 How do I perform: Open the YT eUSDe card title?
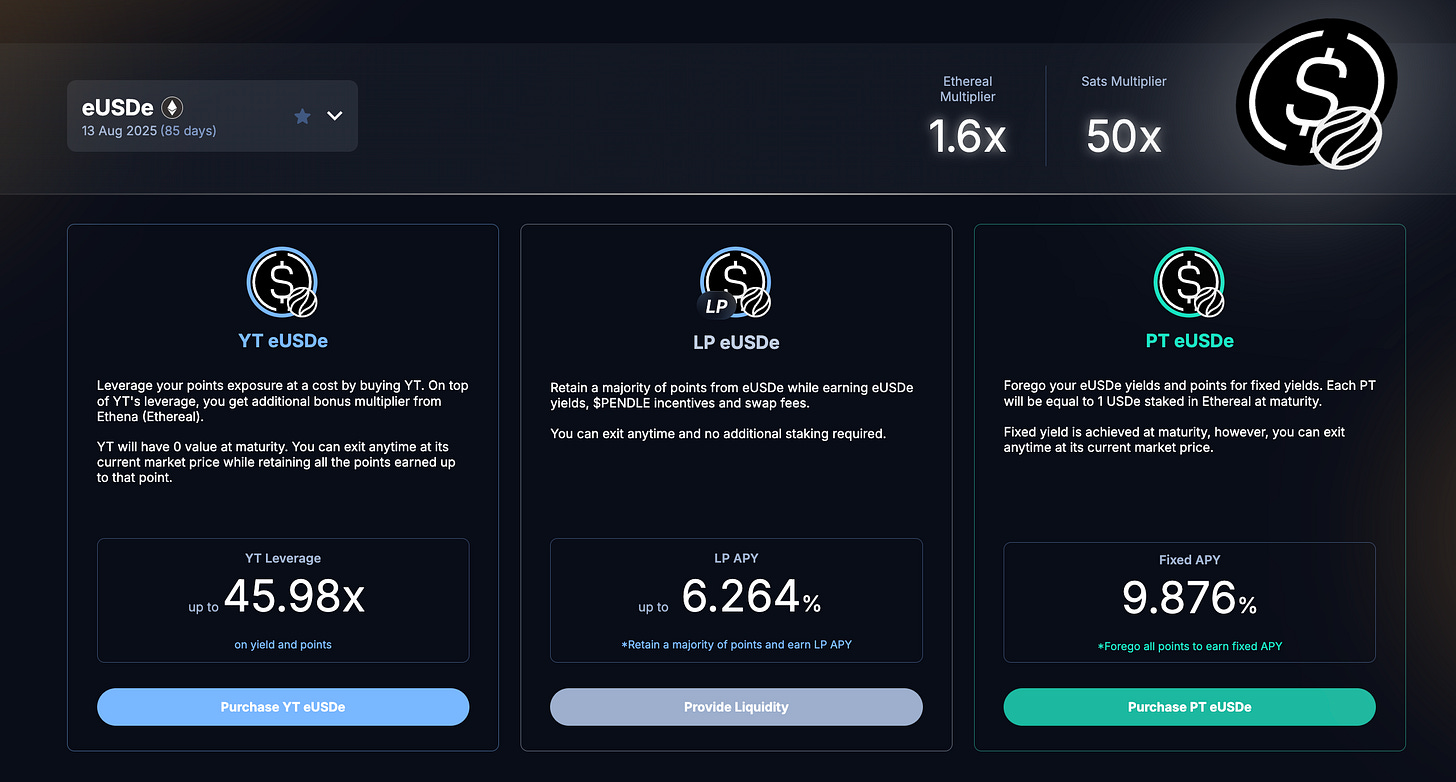[283, 341]
